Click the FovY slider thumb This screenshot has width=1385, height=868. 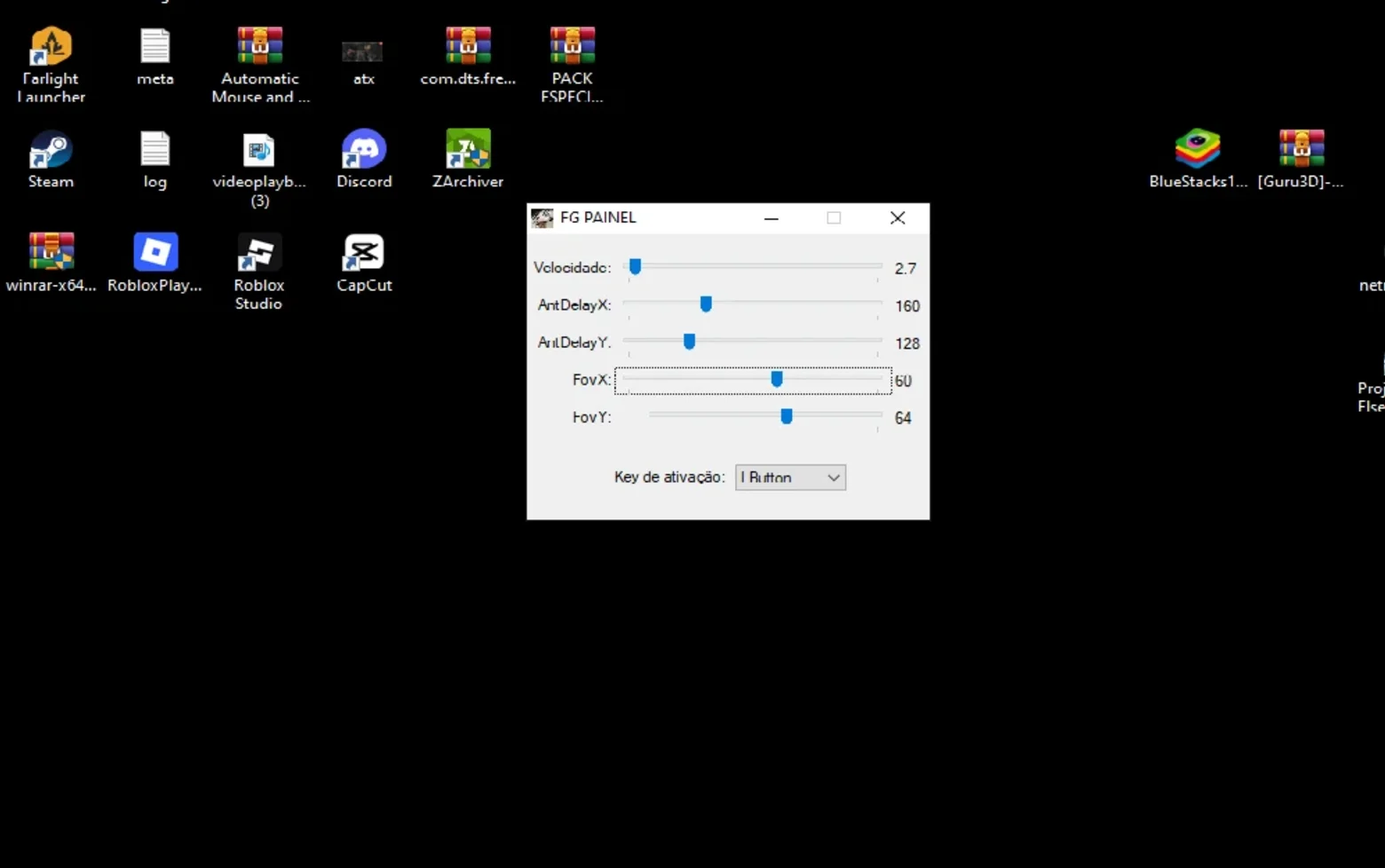pos(787,416)
